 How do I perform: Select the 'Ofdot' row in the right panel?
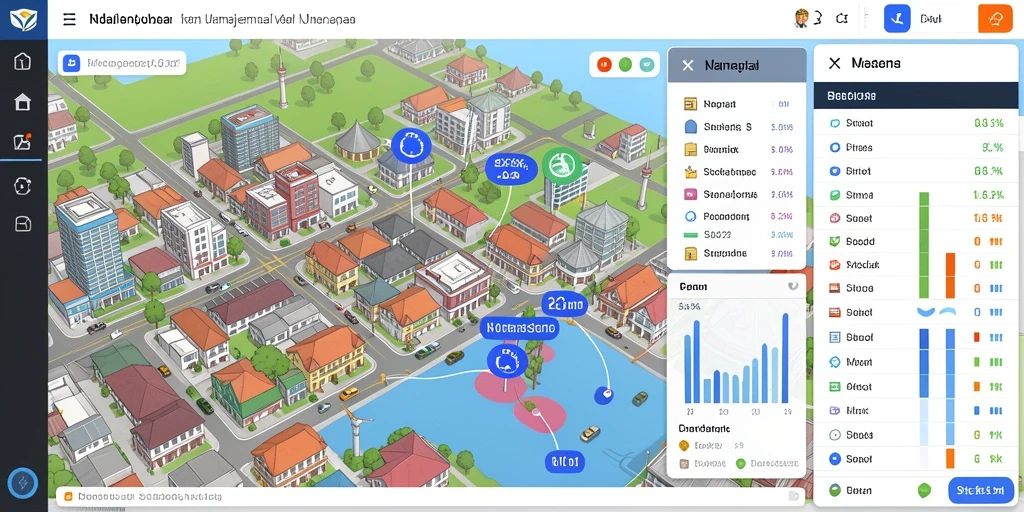916,387
